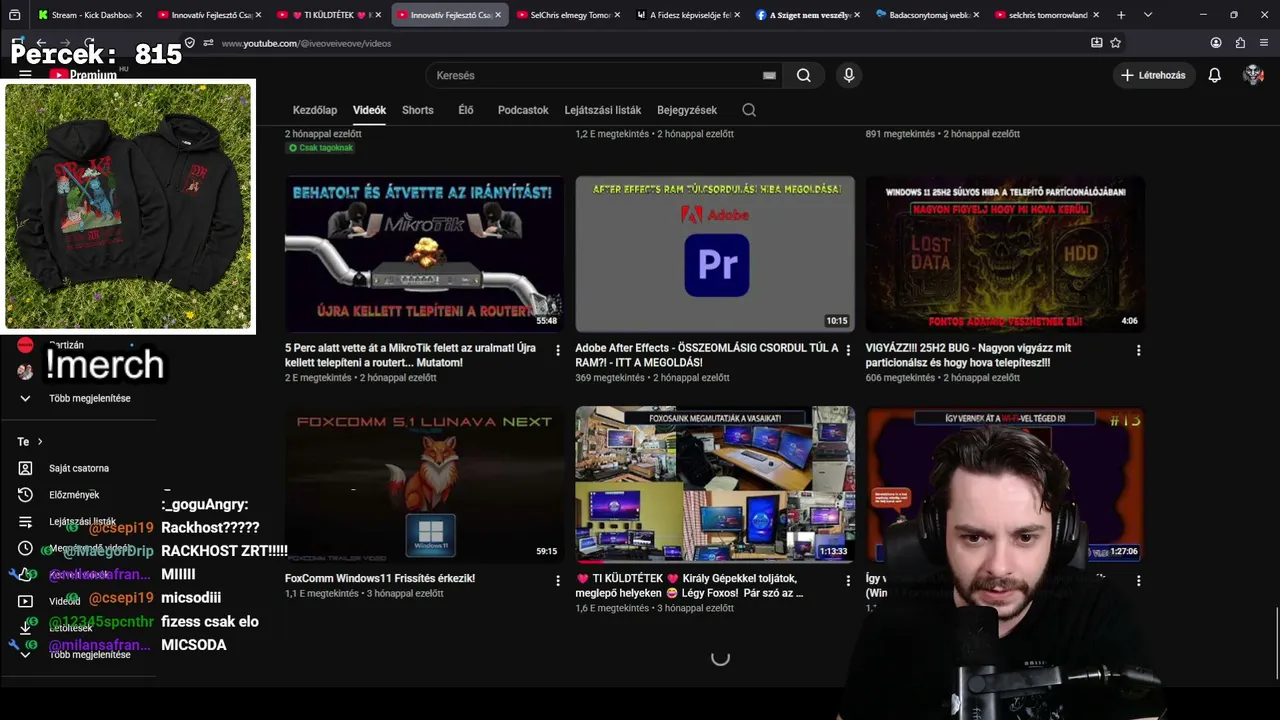Screen dimensions: 1280x720
Task: Open the browser main menu
Action: coord(1265,43)
